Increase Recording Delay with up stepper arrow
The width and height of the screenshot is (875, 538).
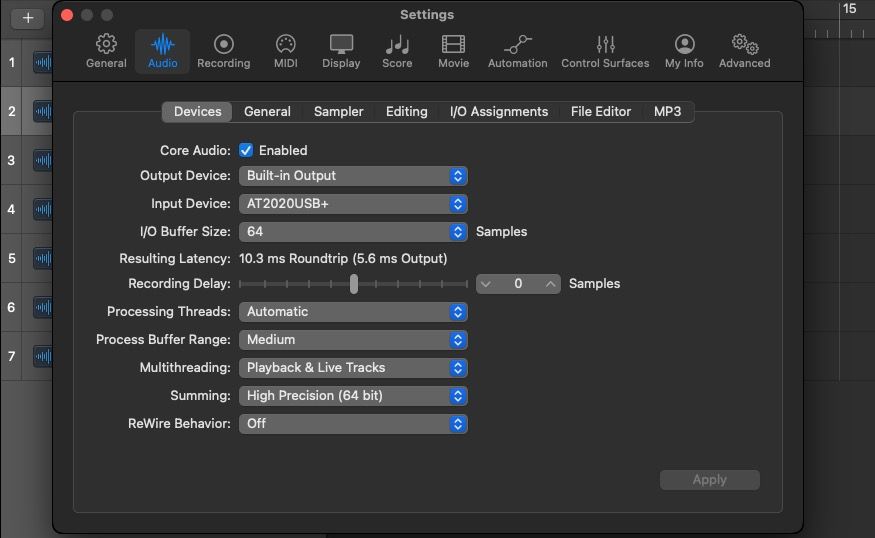[551, 284]
